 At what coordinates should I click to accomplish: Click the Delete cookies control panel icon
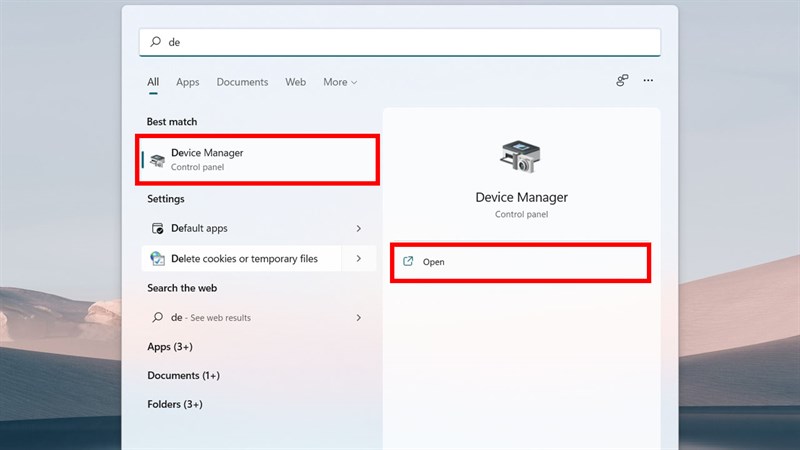[157, 258]
